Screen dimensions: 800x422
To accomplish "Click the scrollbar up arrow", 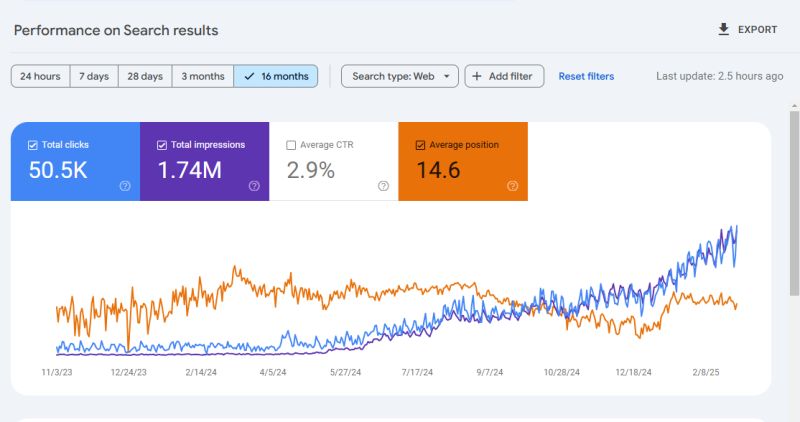I will 794,106.
